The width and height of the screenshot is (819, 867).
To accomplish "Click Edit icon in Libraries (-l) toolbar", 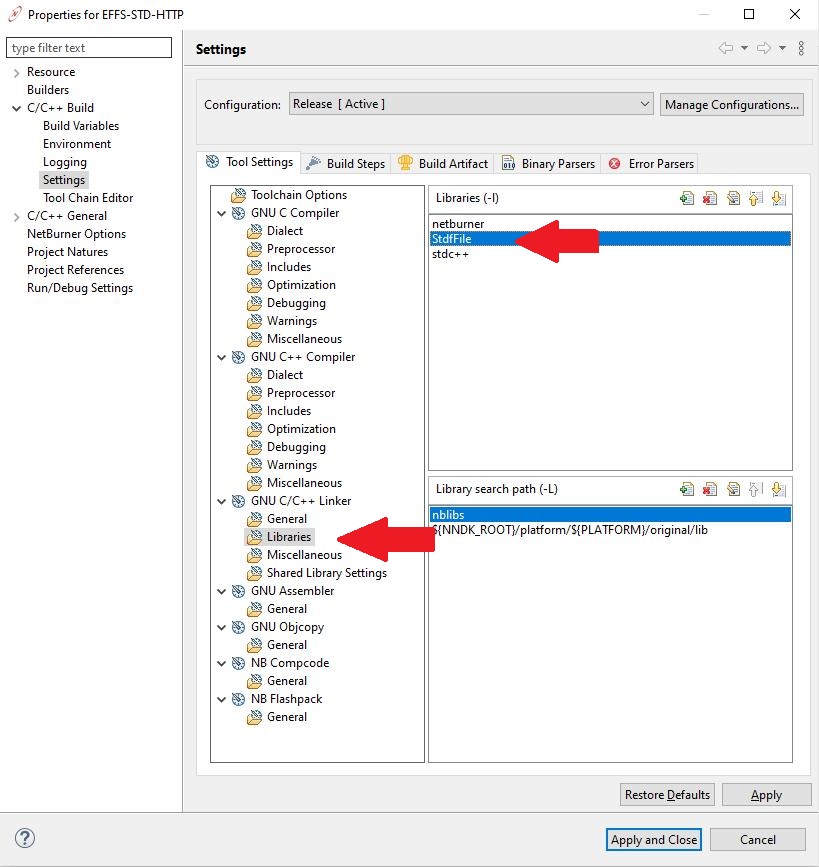I will pos(733,198).
